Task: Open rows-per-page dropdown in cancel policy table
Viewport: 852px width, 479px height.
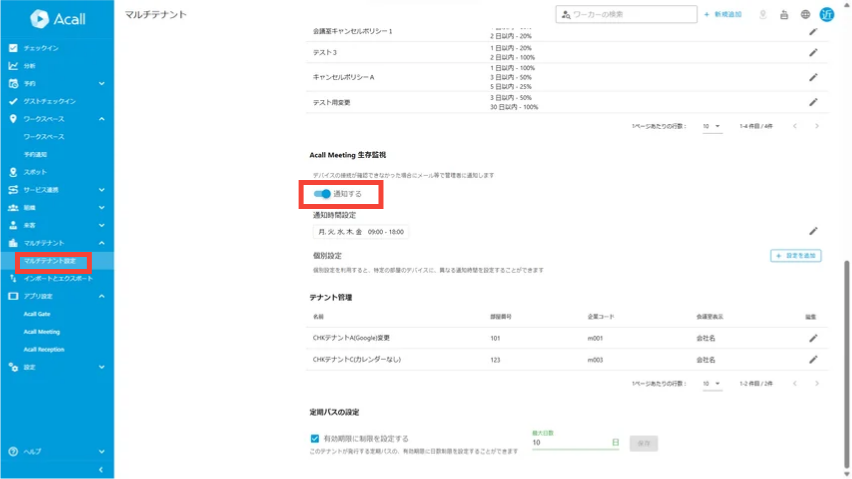Action: [x=712, y=127]
